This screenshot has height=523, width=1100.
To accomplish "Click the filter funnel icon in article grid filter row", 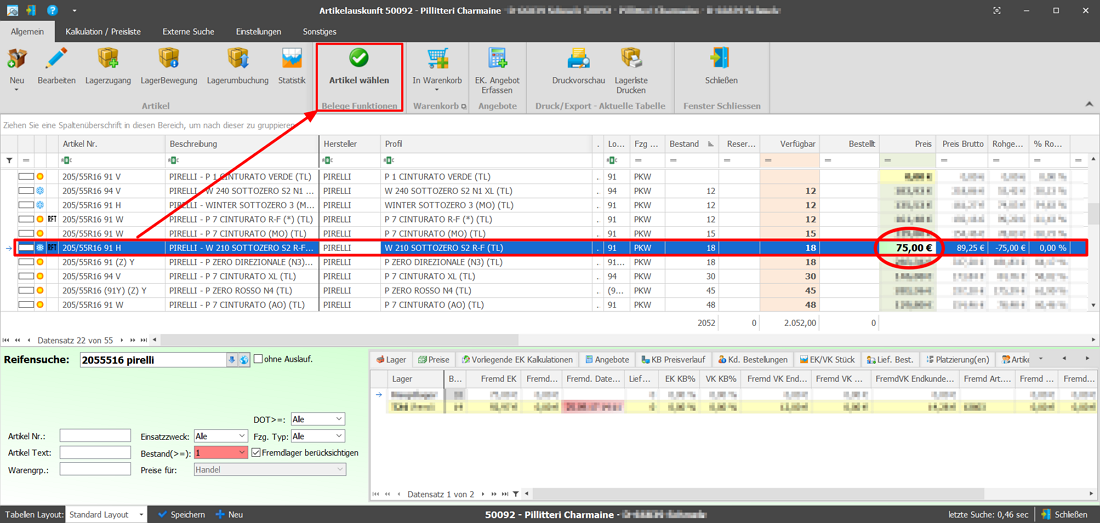I will (x=9, y=161).
